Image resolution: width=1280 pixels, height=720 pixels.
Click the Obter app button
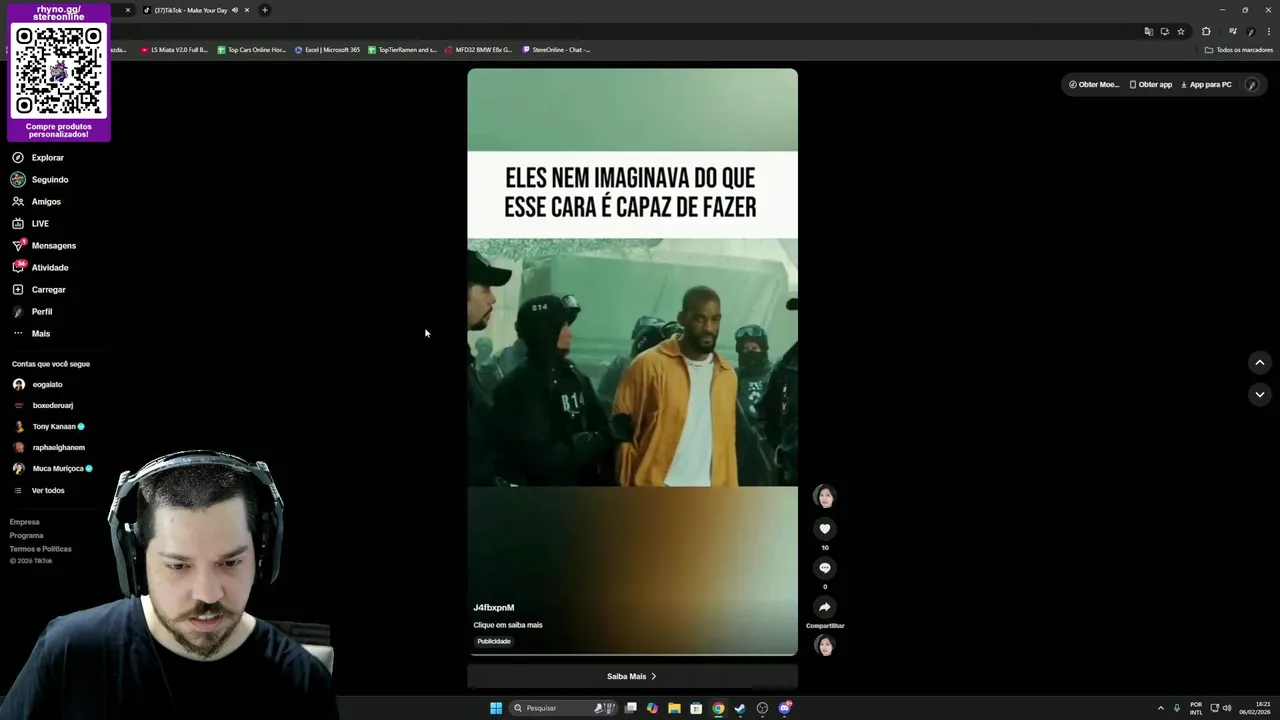pos(1151,85)
